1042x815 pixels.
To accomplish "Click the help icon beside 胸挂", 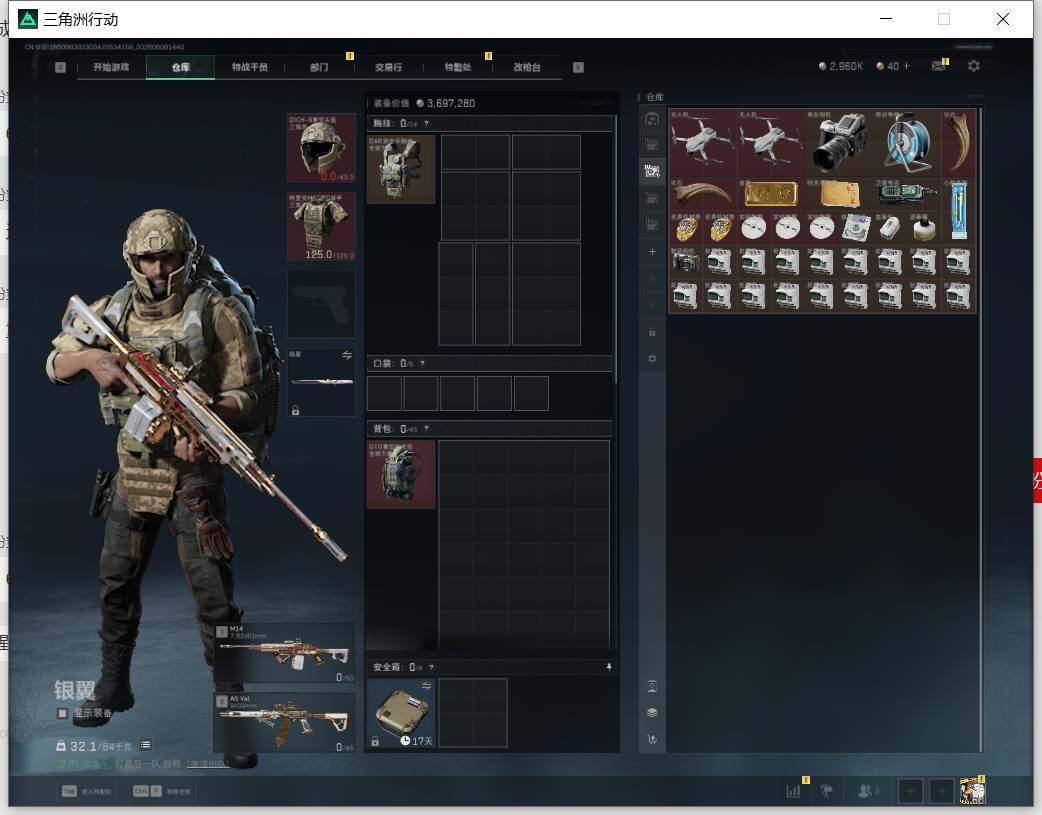I will [427, 124].
